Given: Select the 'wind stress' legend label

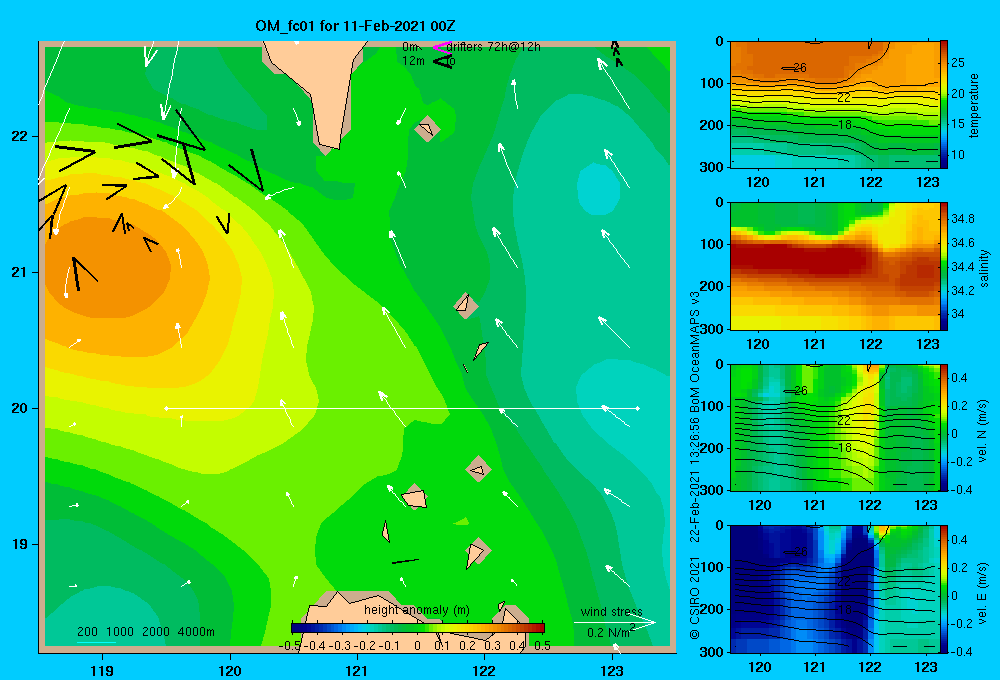Looking at the screenshot, I should tap(611, 611).
